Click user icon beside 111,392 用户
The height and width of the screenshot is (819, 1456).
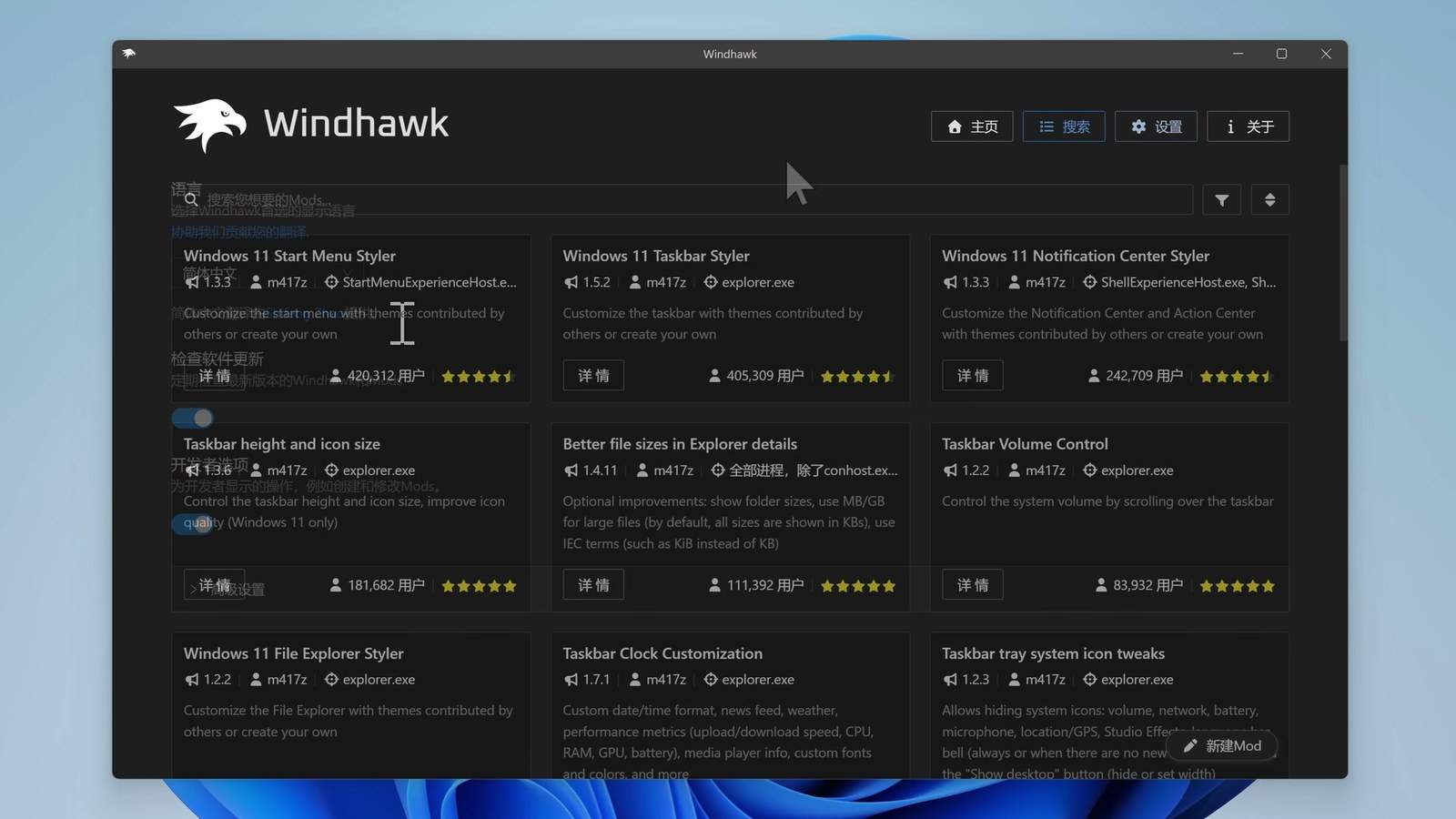point(714,585)
